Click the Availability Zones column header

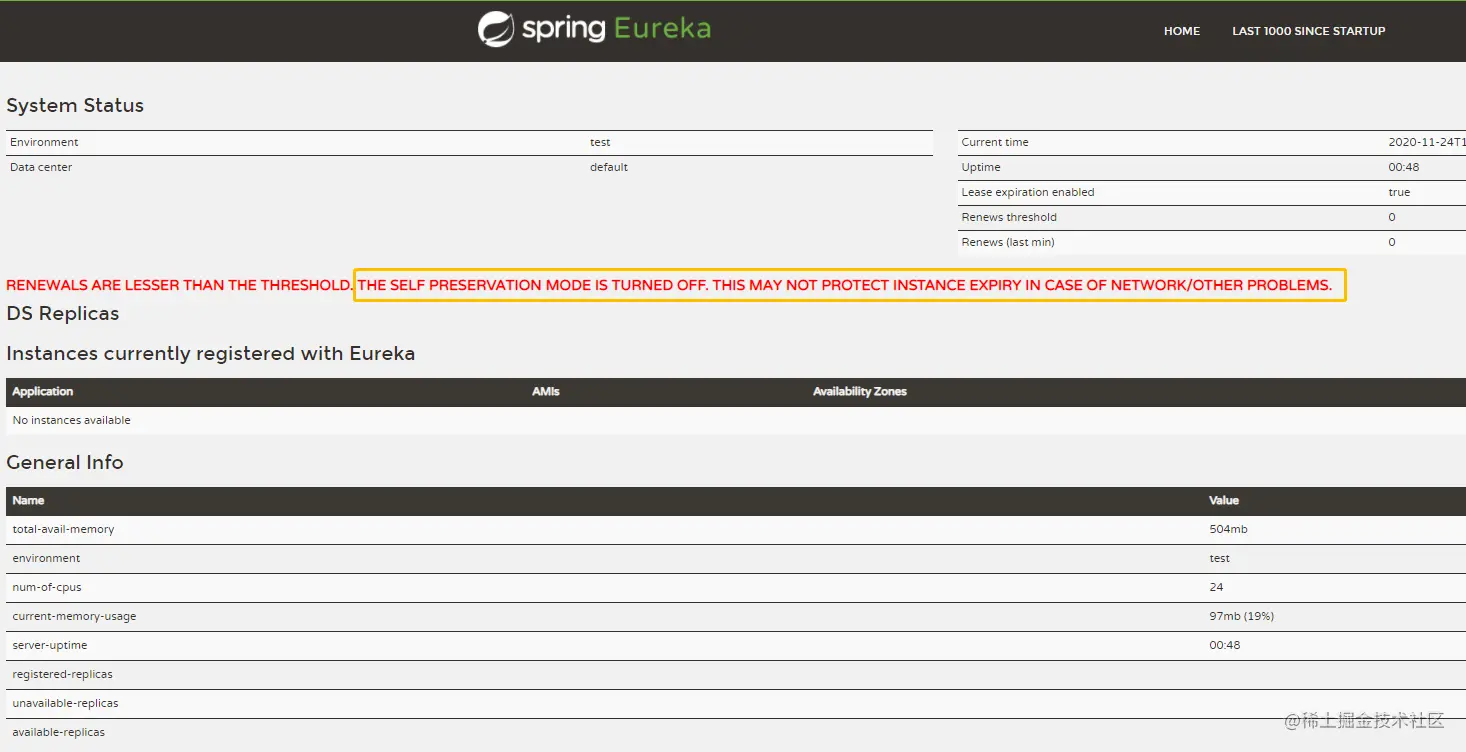(860, 392)
